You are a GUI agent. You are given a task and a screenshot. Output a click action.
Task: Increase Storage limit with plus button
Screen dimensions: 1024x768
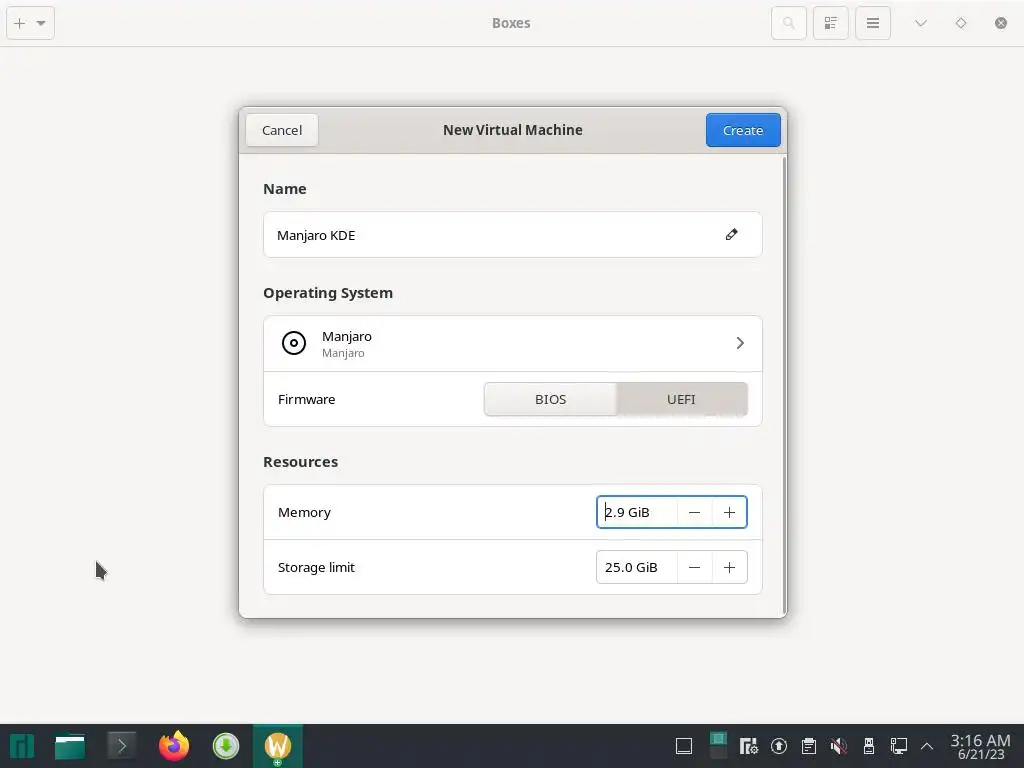(729, 567)
